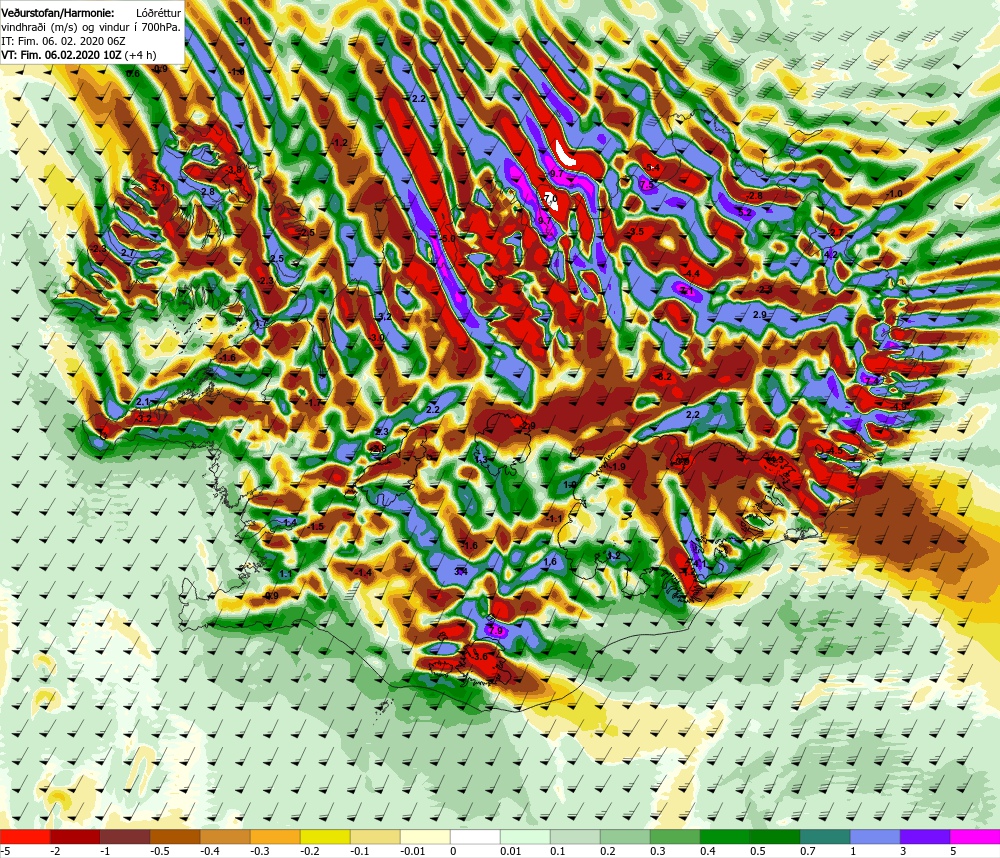Click the "-0.3" legend scale label

(x=260, y=851)
